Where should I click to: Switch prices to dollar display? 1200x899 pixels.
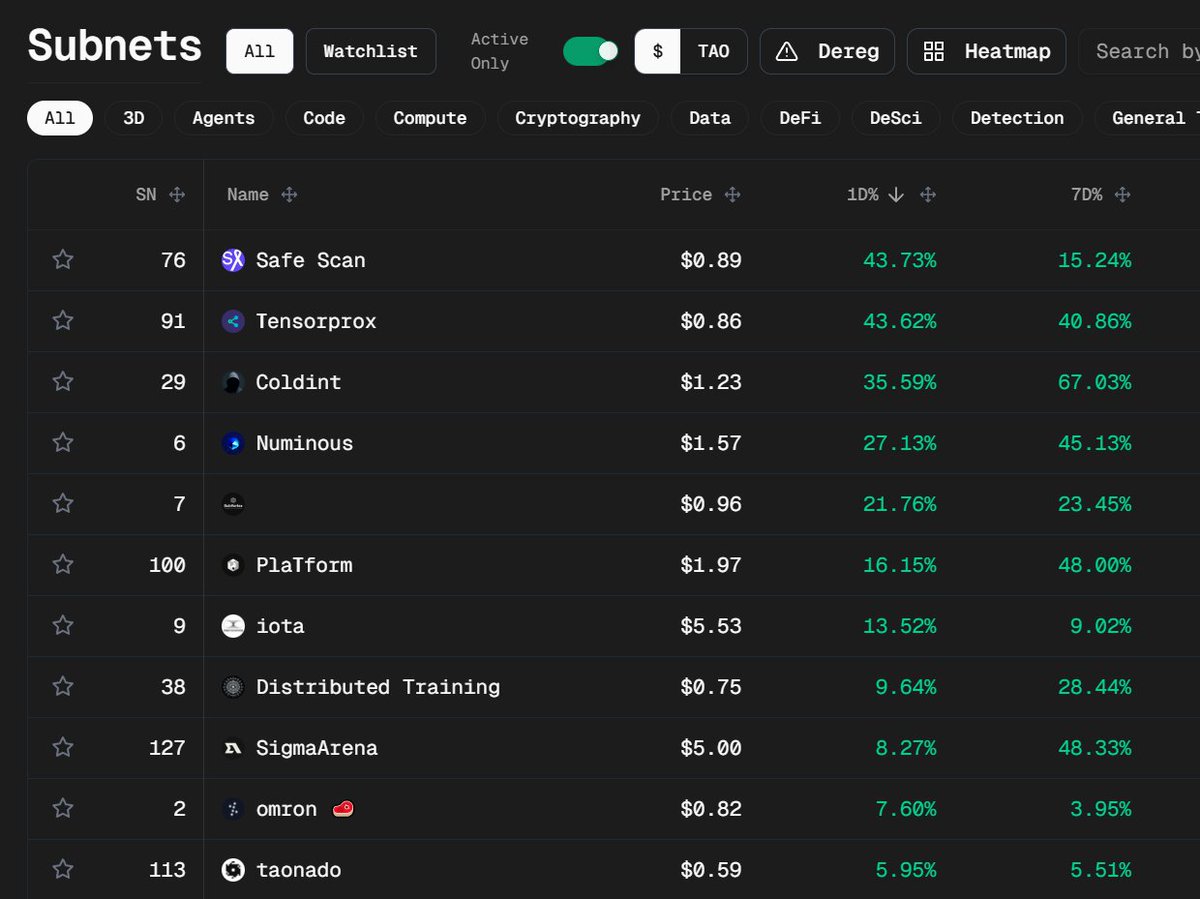point(658,51)
